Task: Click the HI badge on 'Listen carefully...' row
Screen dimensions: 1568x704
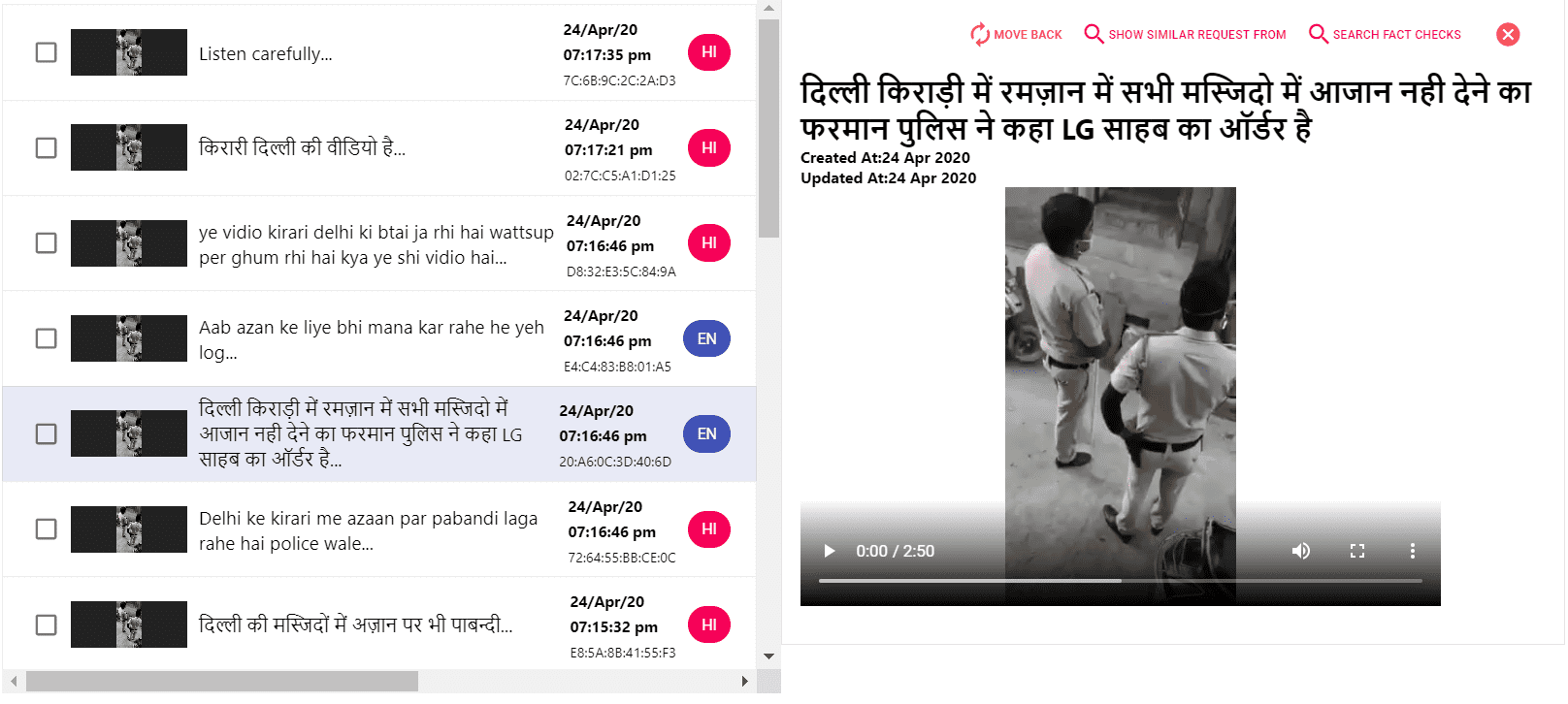Action: (709, 52)
